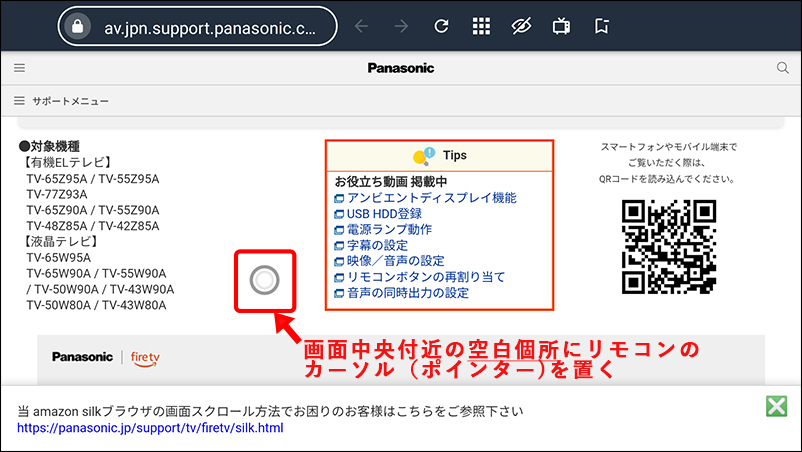Toggle the crossed-out eye privacy icon
Viewport: 802px width, 452px height.
pyautogui.click(x=521, y=26)
